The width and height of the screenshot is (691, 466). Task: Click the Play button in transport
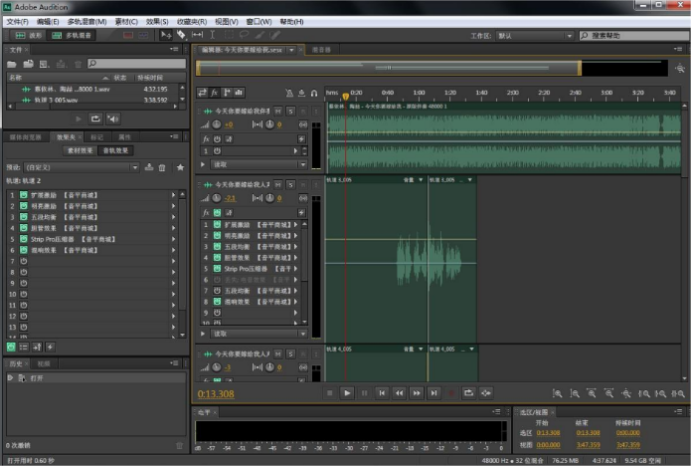pos(347,393)
